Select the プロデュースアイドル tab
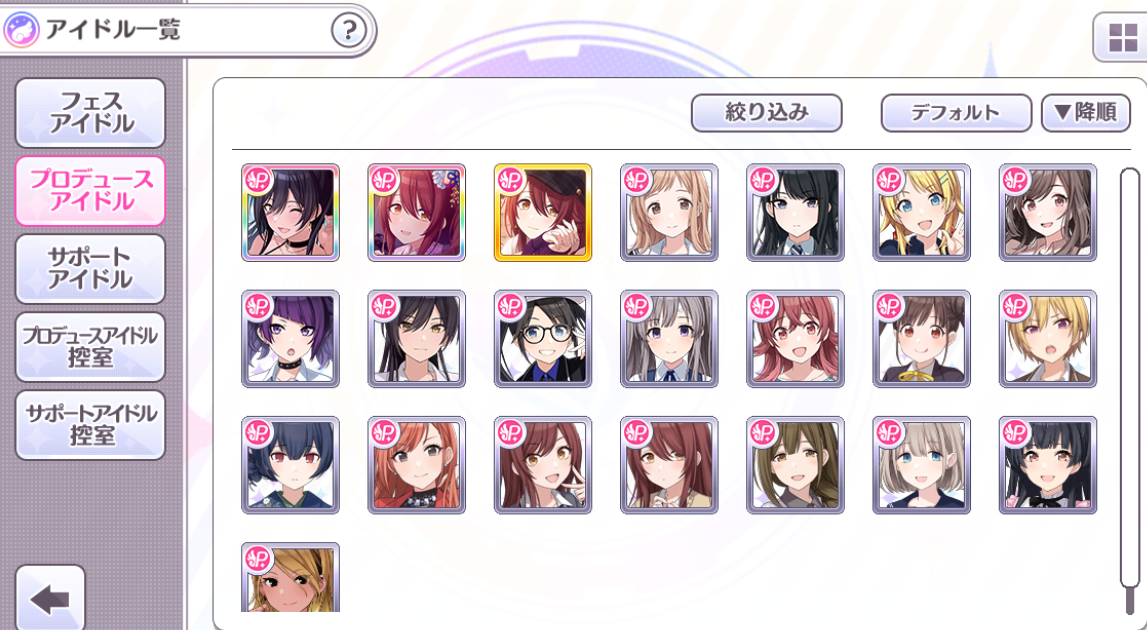The height and width of the screenshot is (630, 1147). [x=91, y=190]
